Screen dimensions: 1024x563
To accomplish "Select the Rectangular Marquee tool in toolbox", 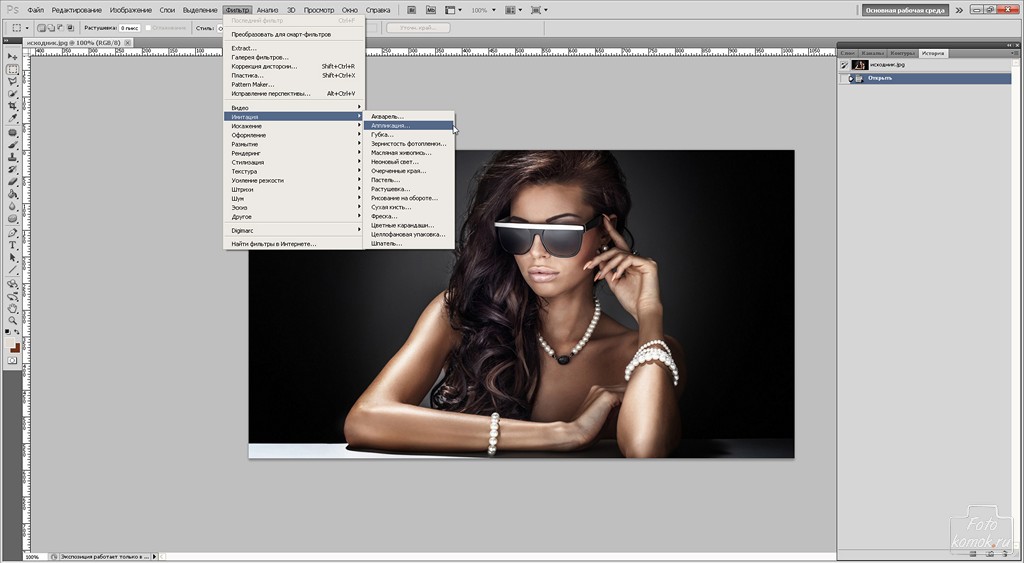I will click(12, 69).
